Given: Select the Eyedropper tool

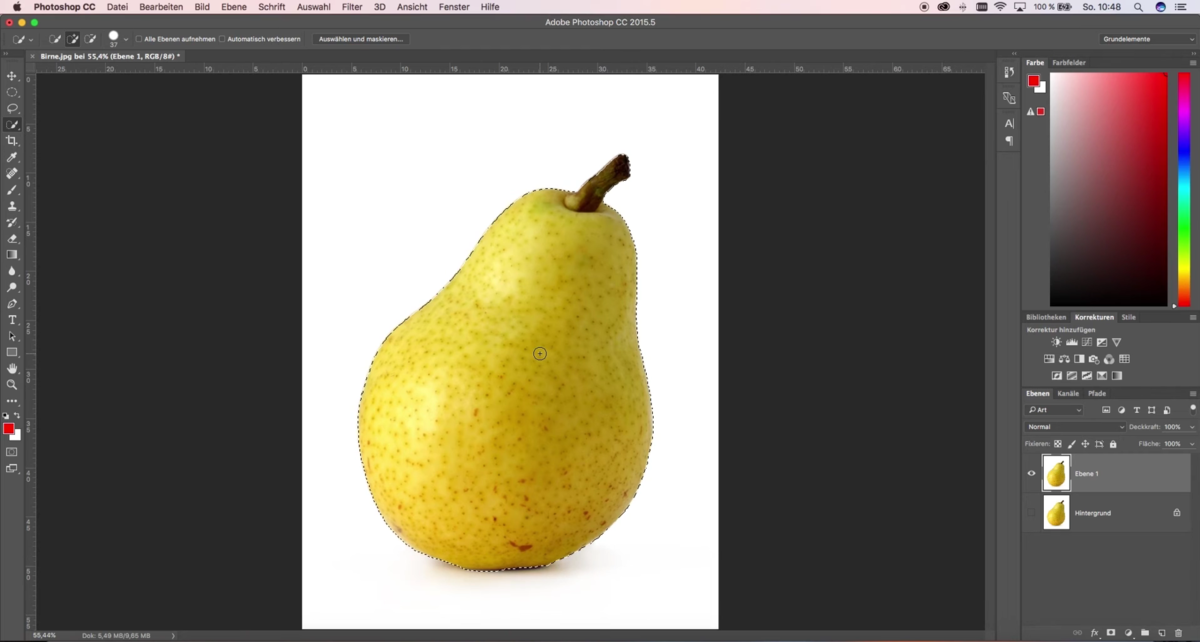Looking at the screenshot, I should [12, 157].
